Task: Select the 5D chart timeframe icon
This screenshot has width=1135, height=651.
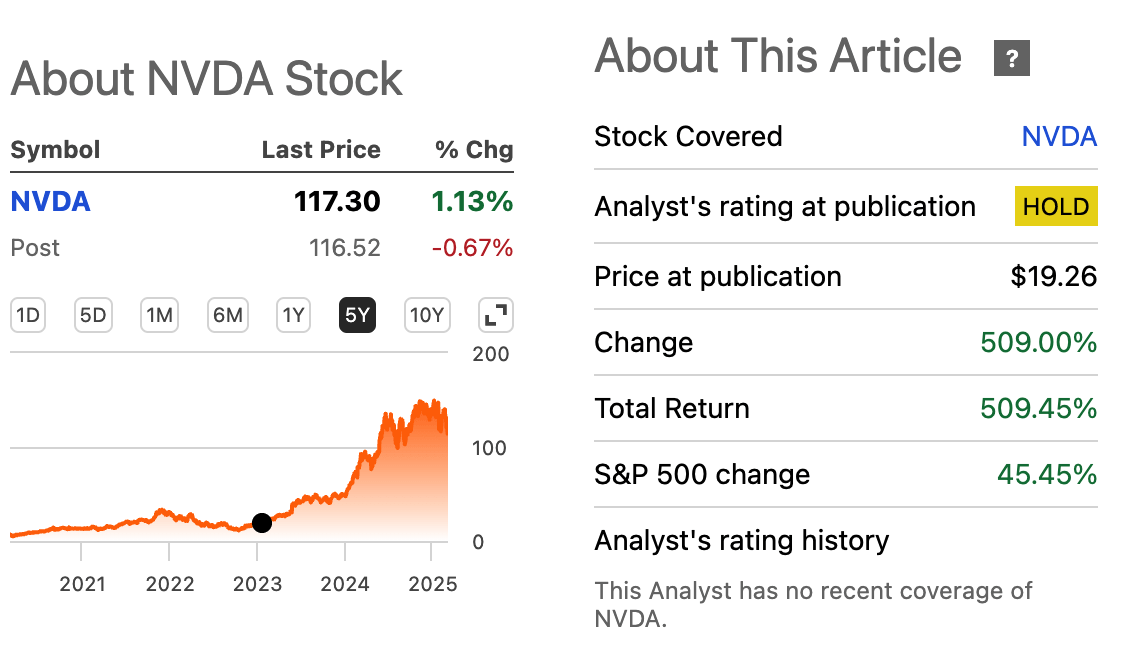Action: (93, 314)
